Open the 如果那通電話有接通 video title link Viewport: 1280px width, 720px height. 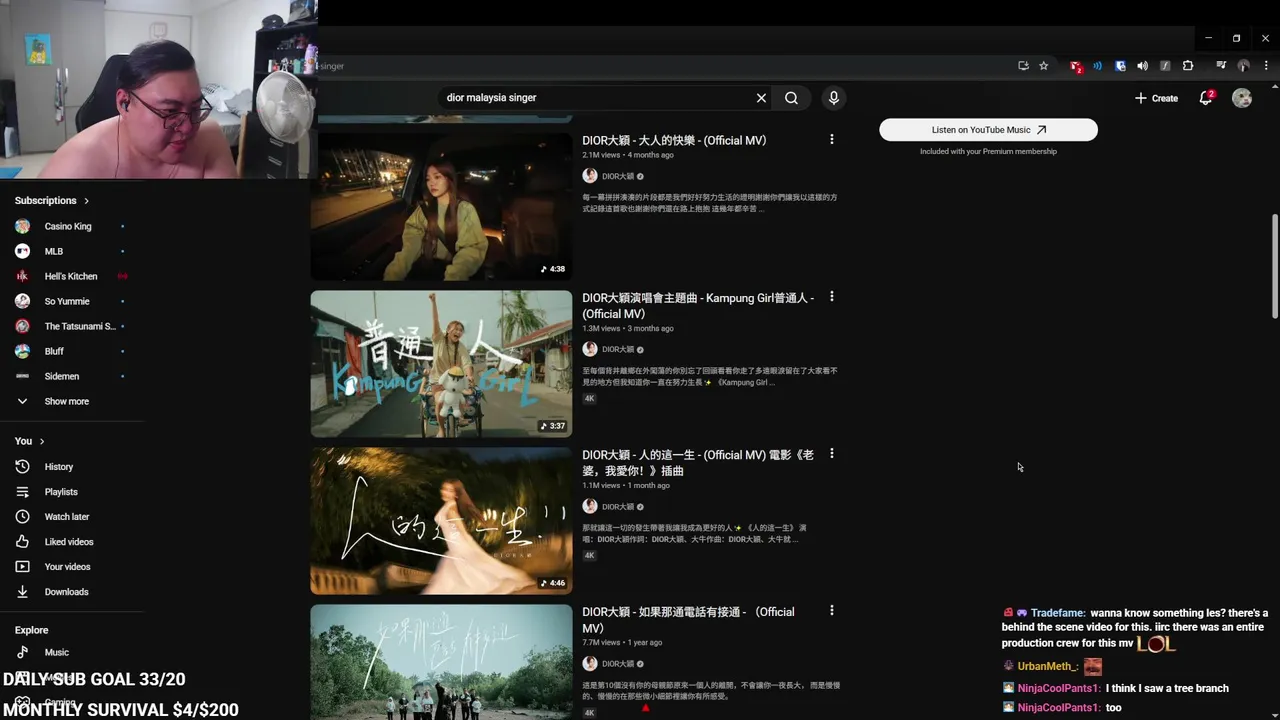point(688,620)
